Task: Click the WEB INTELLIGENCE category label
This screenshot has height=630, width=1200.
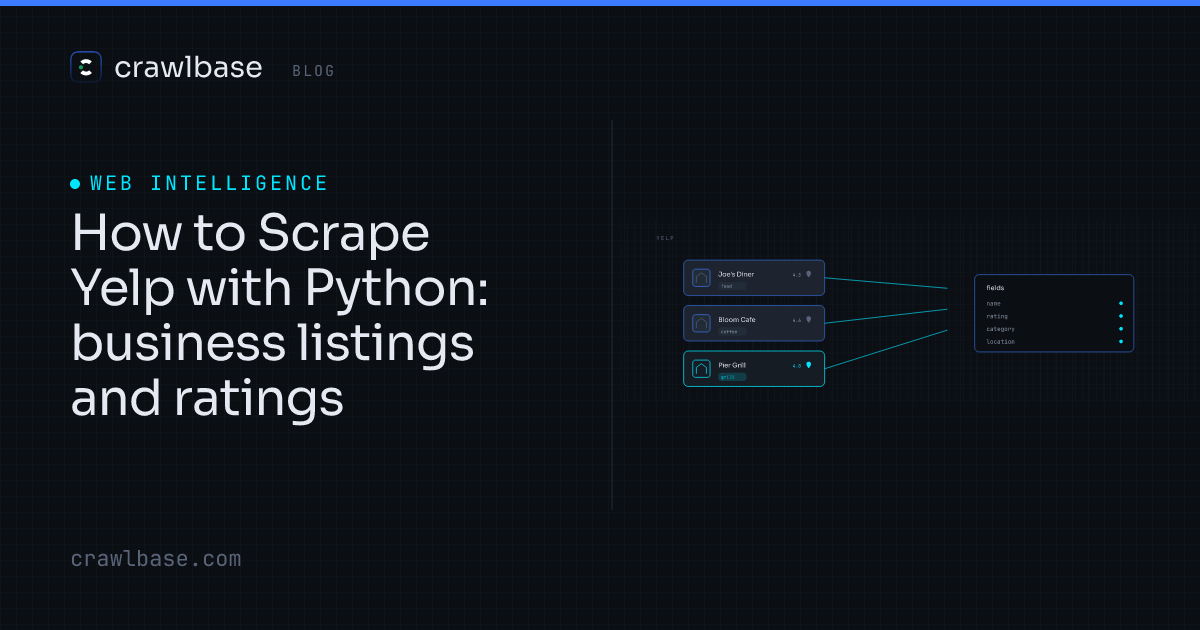Action: 209,183
